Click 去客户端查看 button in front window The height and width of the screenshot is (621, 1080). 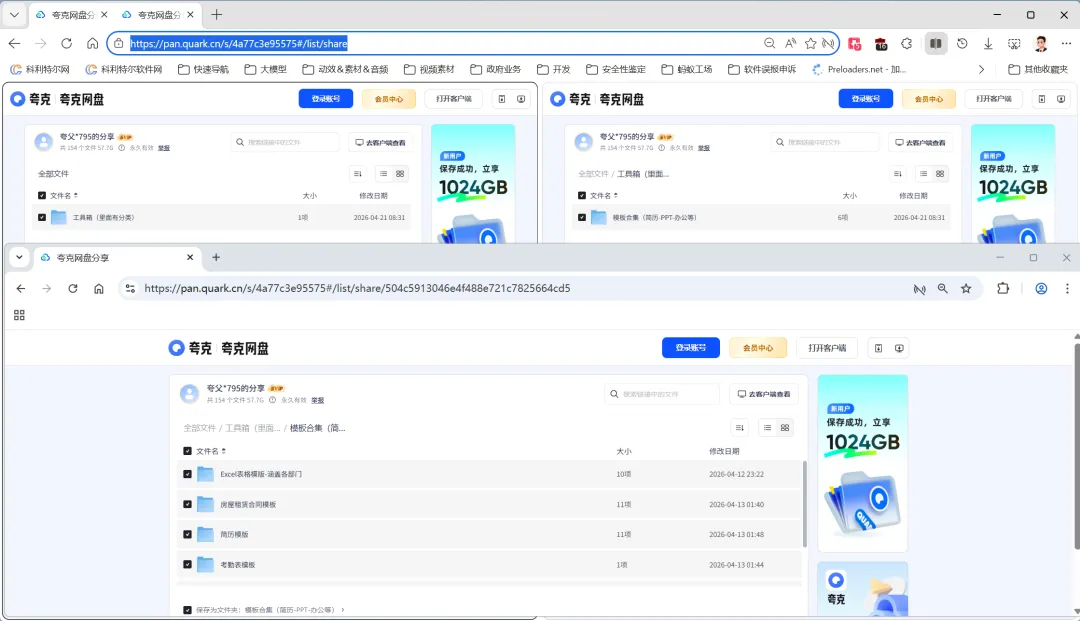(764, 394)
